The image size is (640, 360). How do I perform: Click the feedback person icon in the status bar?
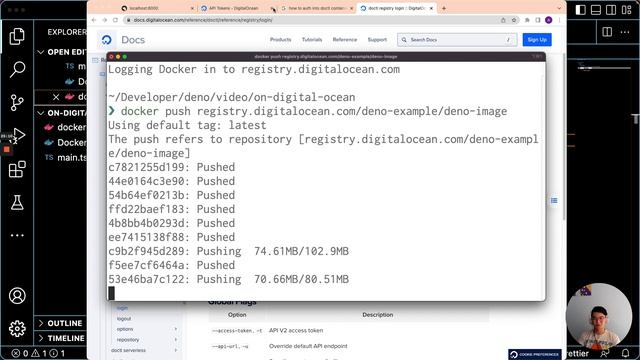[x=604, y=353]
